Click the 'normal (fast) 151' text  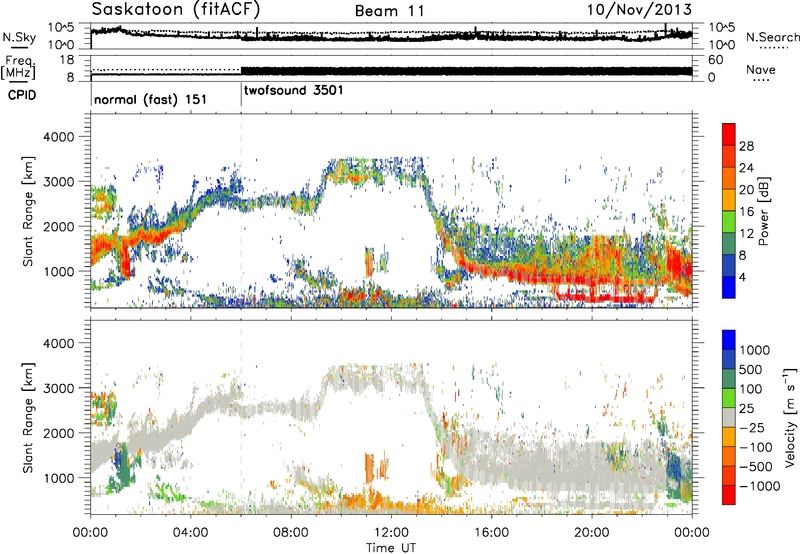coord(151,99)
